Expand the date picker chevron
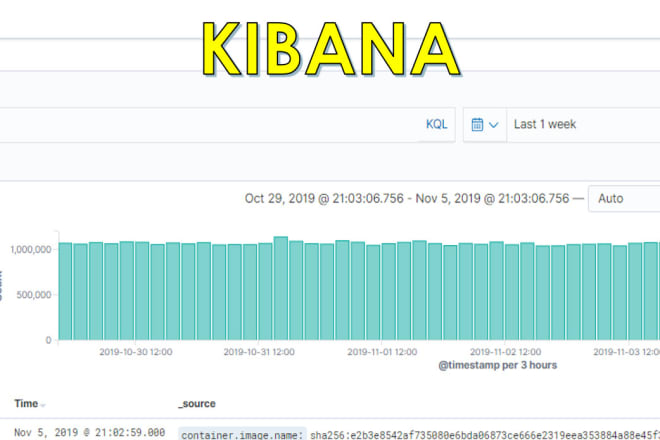This screenshot has height=440, width=660. pos(494,125)
